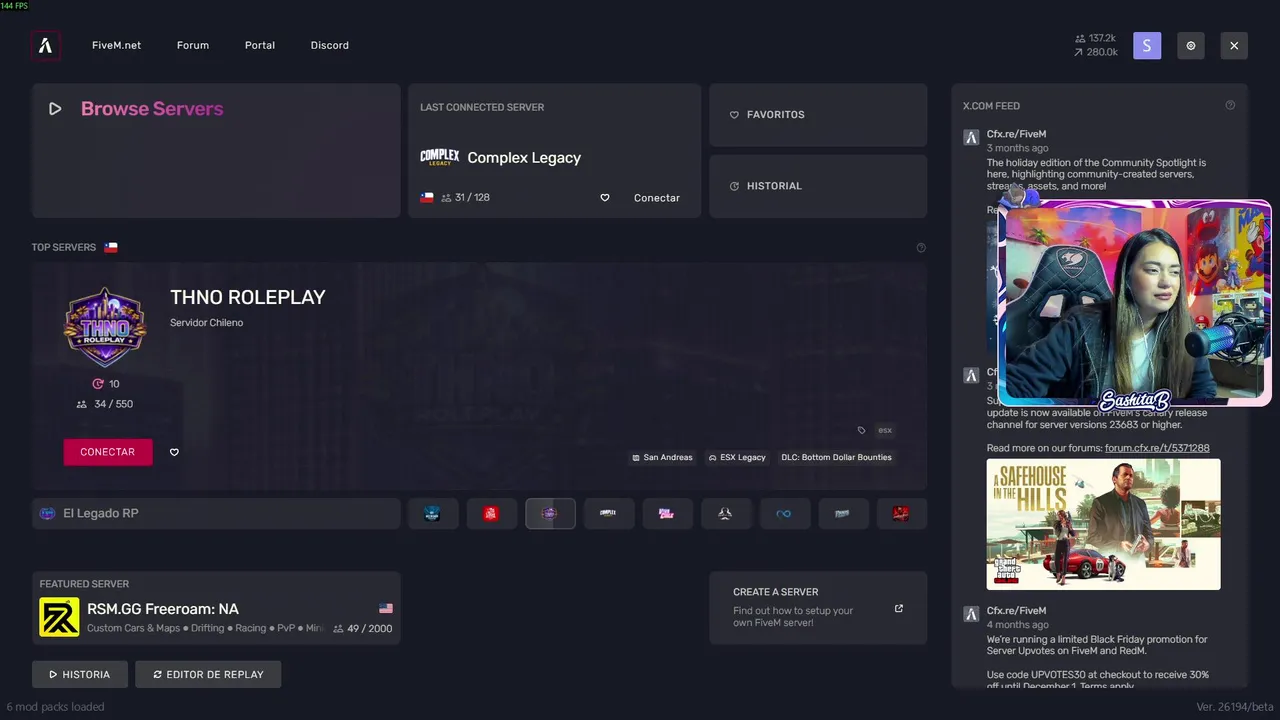Open the Favoritos list
The image size is (1280, 720).
(818, 115)
